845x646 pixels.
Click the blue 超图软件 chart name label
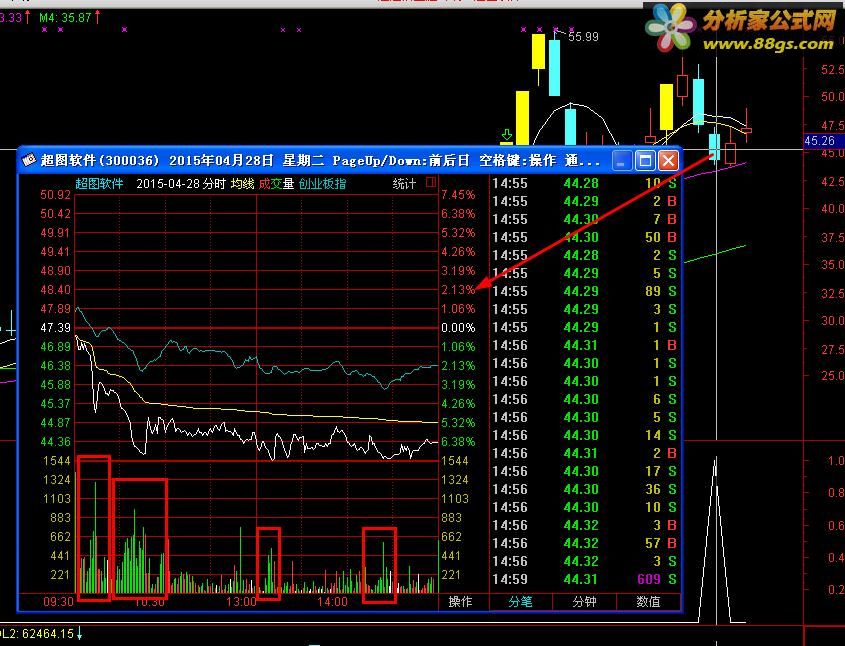tap(99, 184)
